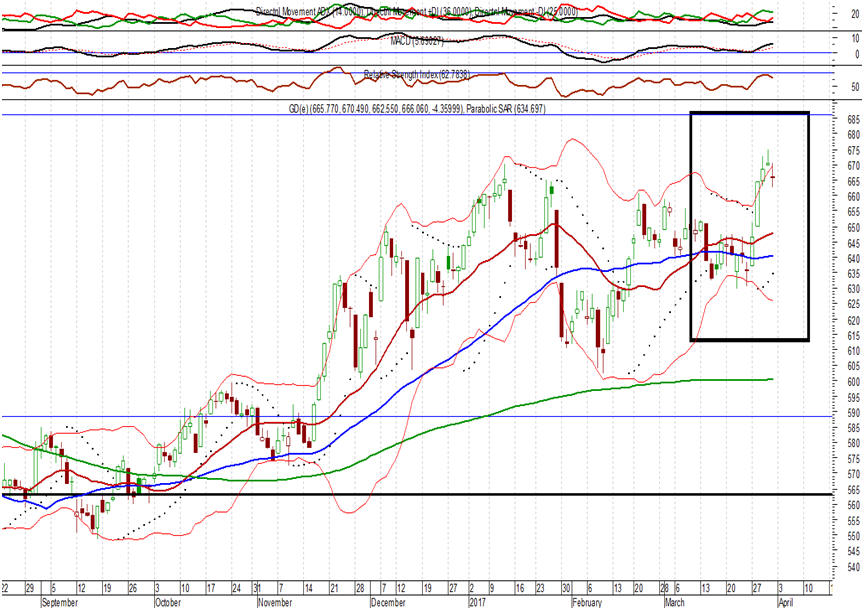Click the MACD (5.63027) indicator label
The height and width of the screenshot is (610, 864).
[417, 41]
